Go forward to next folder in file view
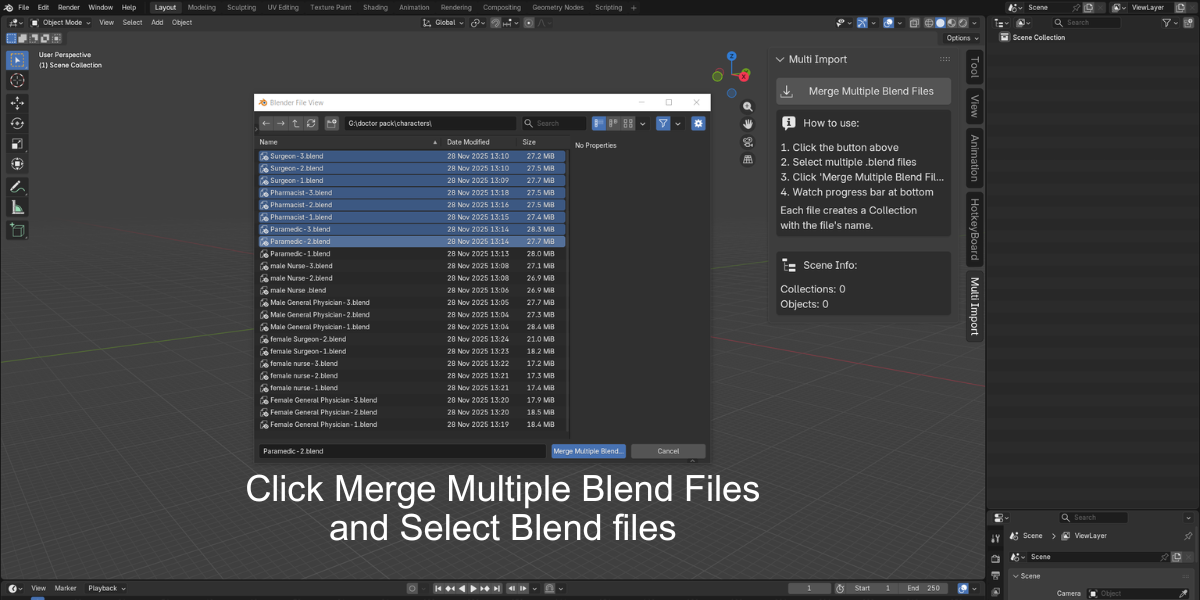The width and height of the screenshot is (1200, 600). pyautogui.click(x=281, y=123)
